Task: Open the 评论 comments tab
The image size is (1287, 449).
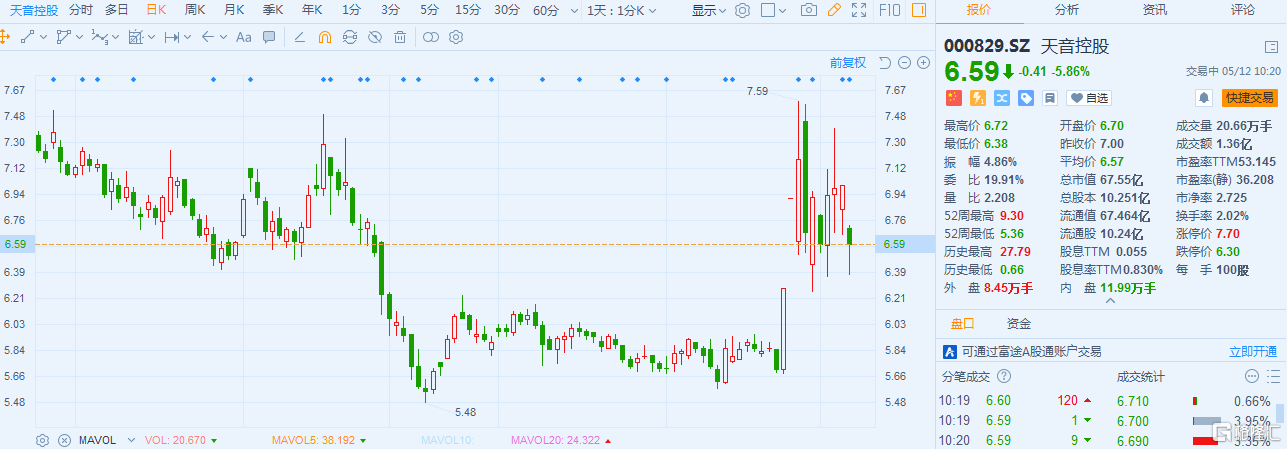Action: pyautogui.click(x=1243, y=10)
